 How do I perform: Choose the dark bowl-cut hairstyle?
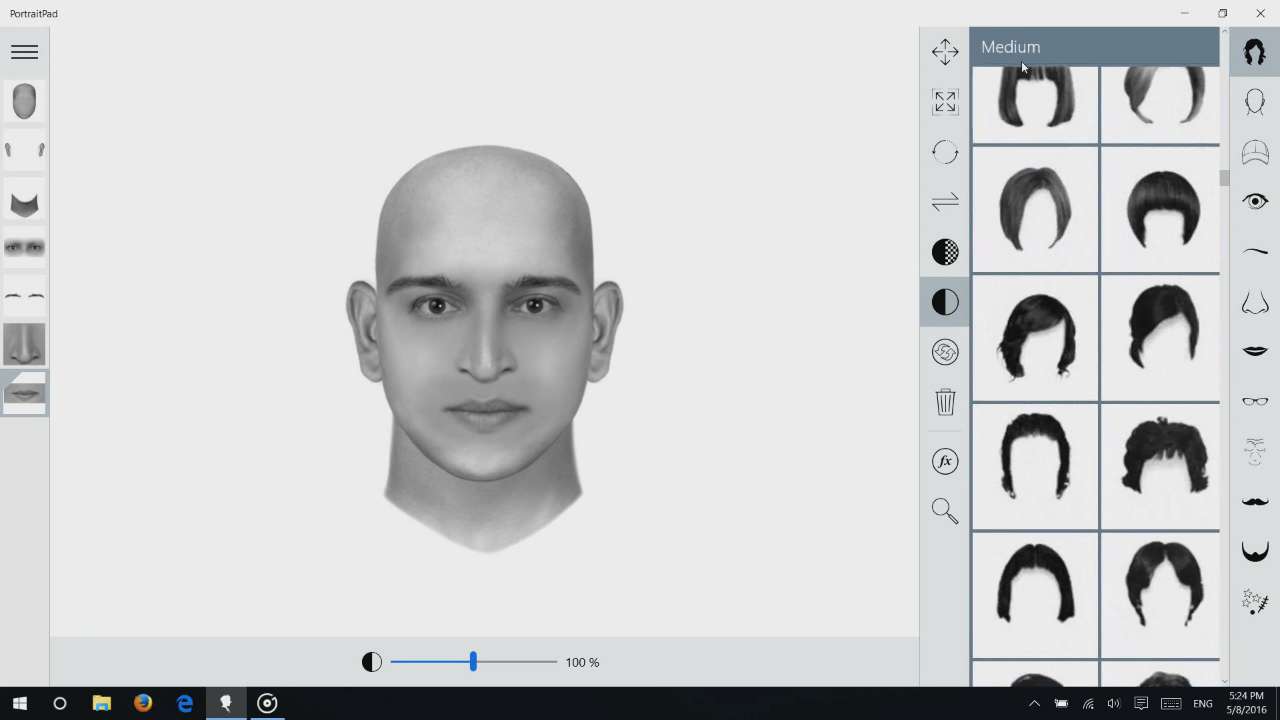click(1160, 209)
